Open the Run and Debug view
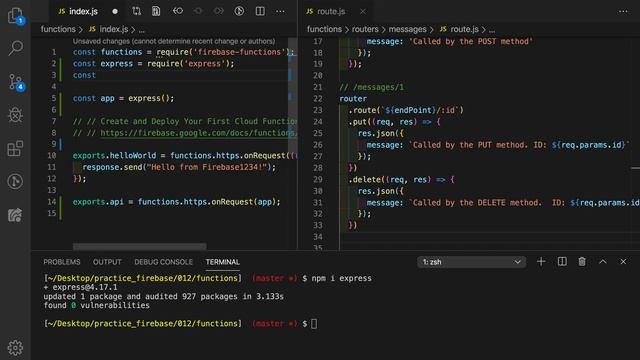 coord(16,115)
